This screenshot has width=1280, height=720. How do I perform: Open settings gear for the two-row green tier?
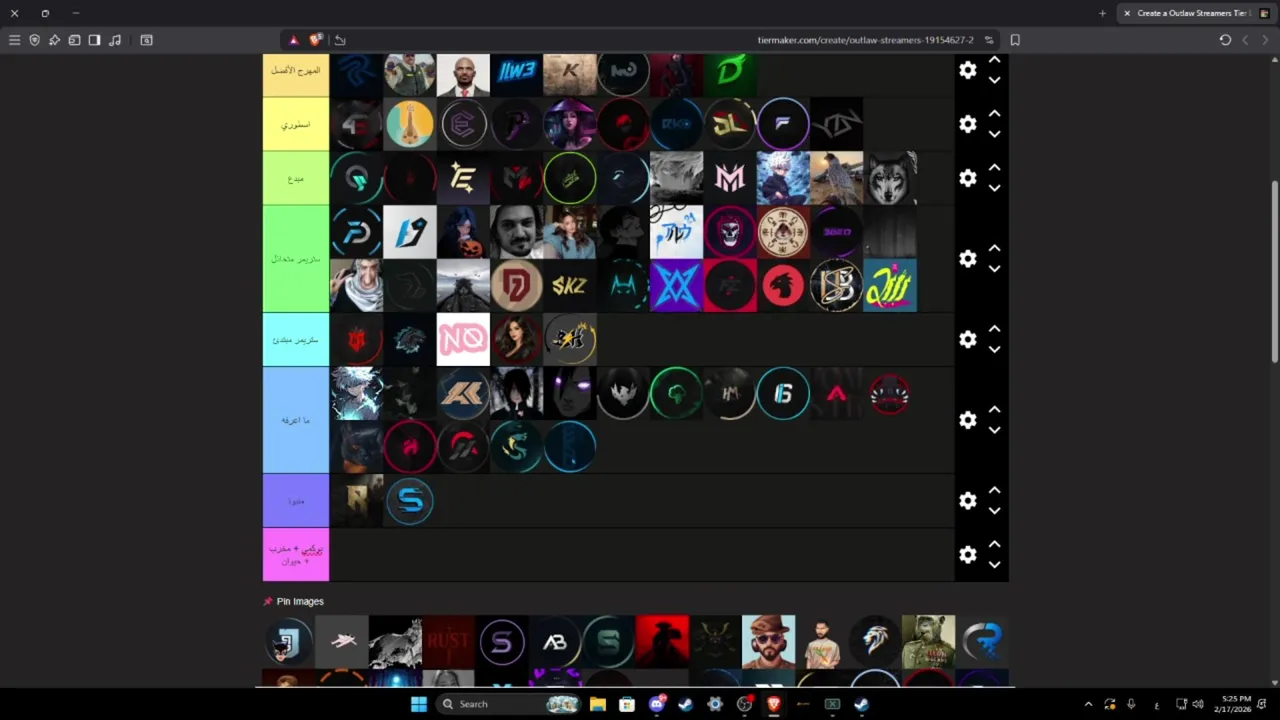point(967,259)
